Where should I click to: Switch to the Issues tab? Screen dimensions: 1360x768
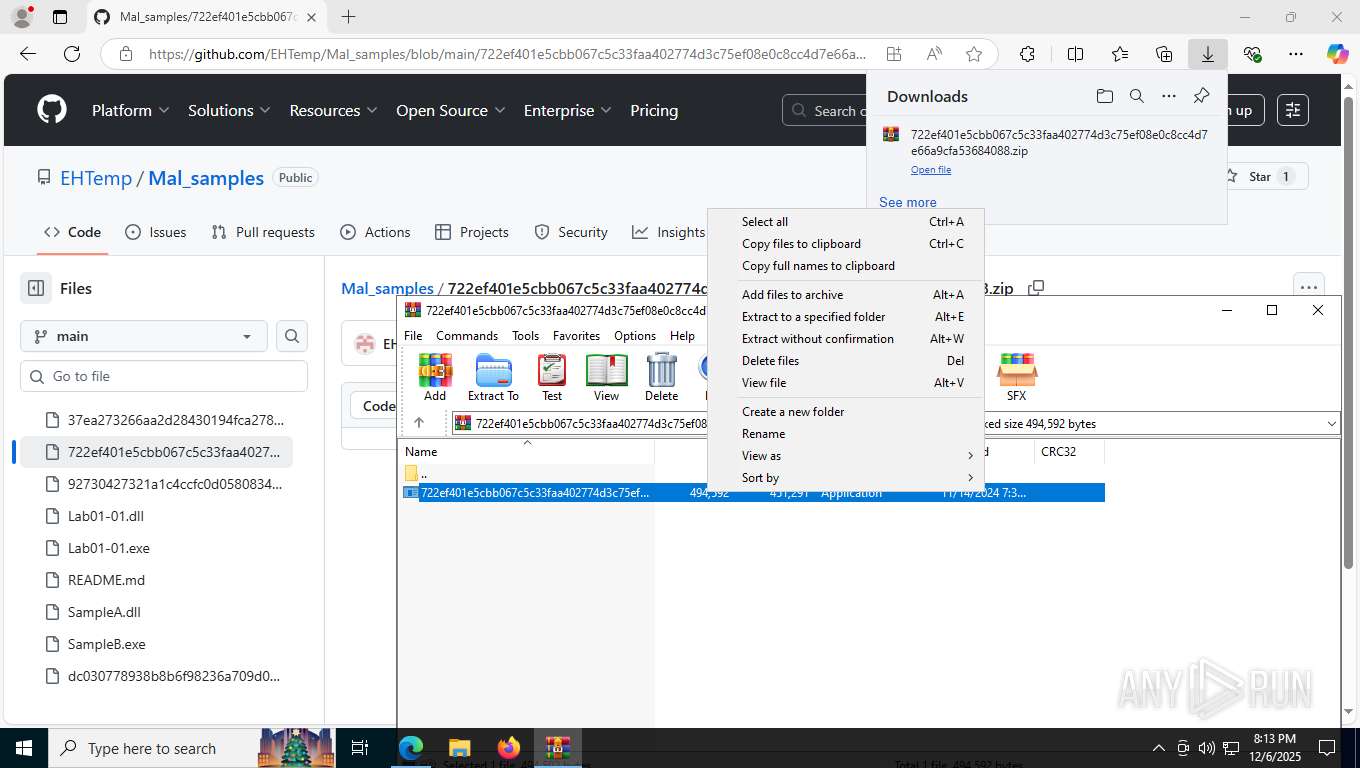click(x=155, y=232)
